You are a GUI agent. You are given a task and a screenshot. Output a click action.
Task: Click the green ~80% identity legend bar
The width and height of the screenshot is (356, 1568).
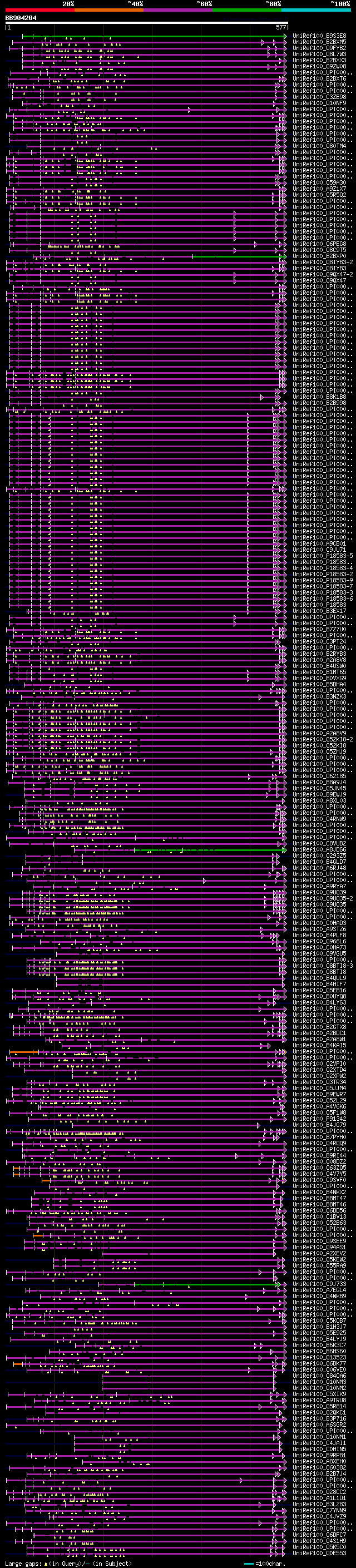(x=247, y=10)
